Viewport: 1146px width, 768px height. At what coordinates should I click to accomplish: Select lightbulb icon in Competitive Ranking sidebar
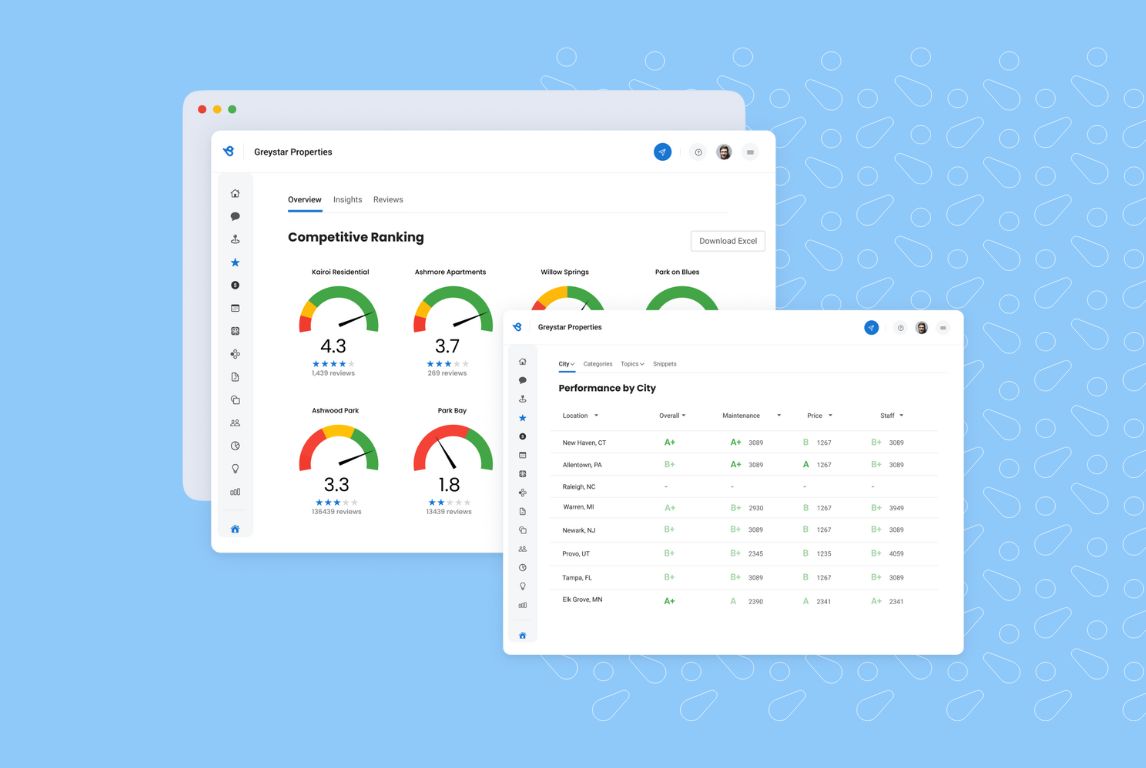235,469
